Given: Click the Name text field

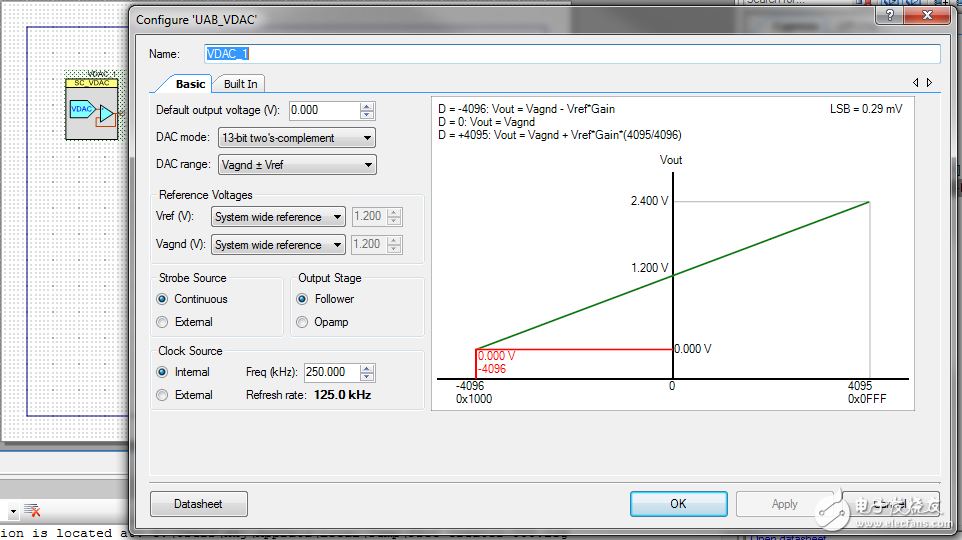Looking at the screenshot, I should tap(572, 54).
